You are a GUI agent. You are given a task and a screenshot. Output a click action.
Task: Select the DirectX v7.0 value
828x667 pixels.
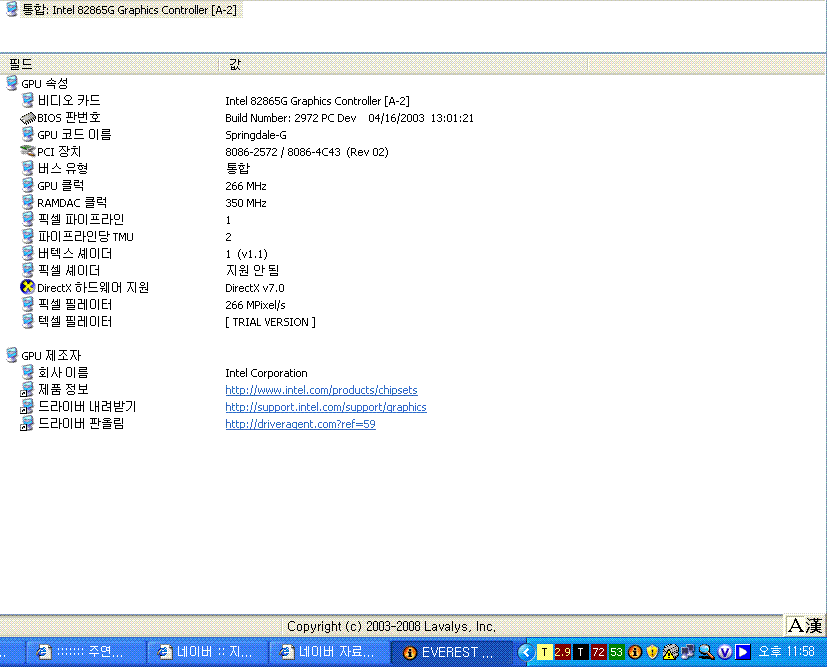[255, 288]
